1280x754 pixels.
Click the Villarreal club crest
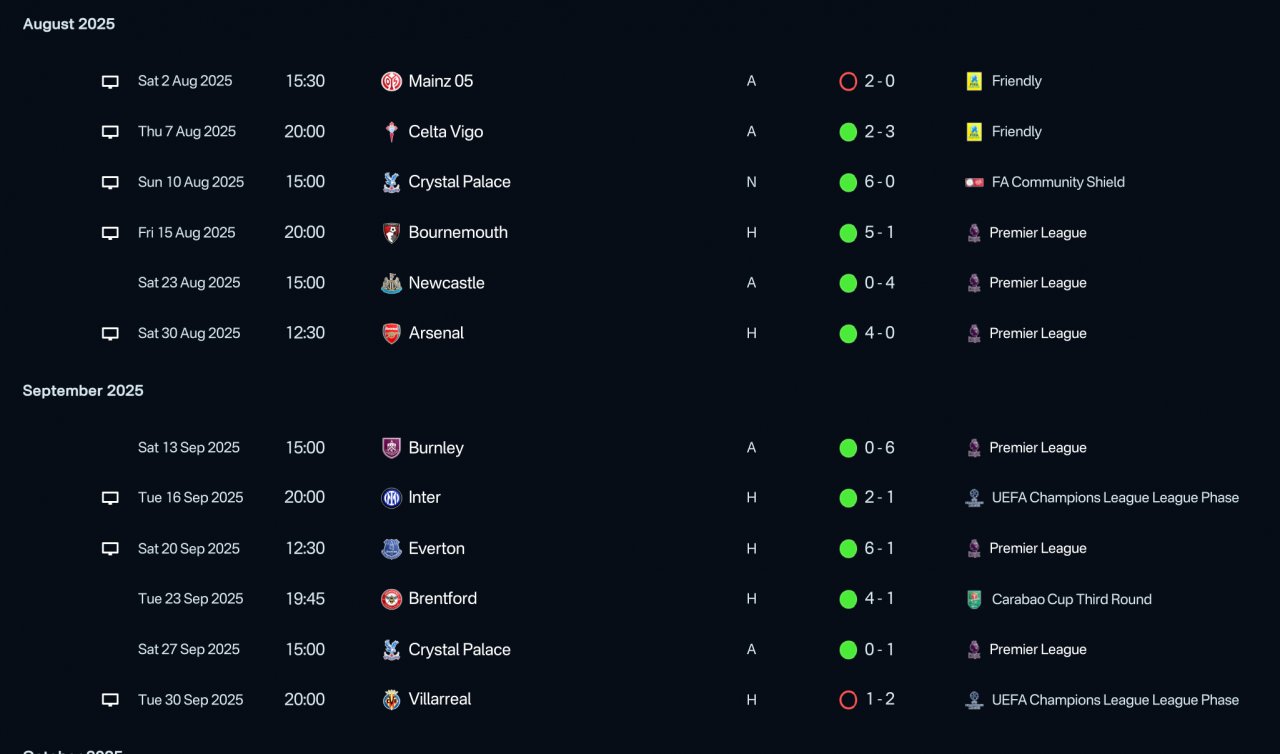(391, 700)
